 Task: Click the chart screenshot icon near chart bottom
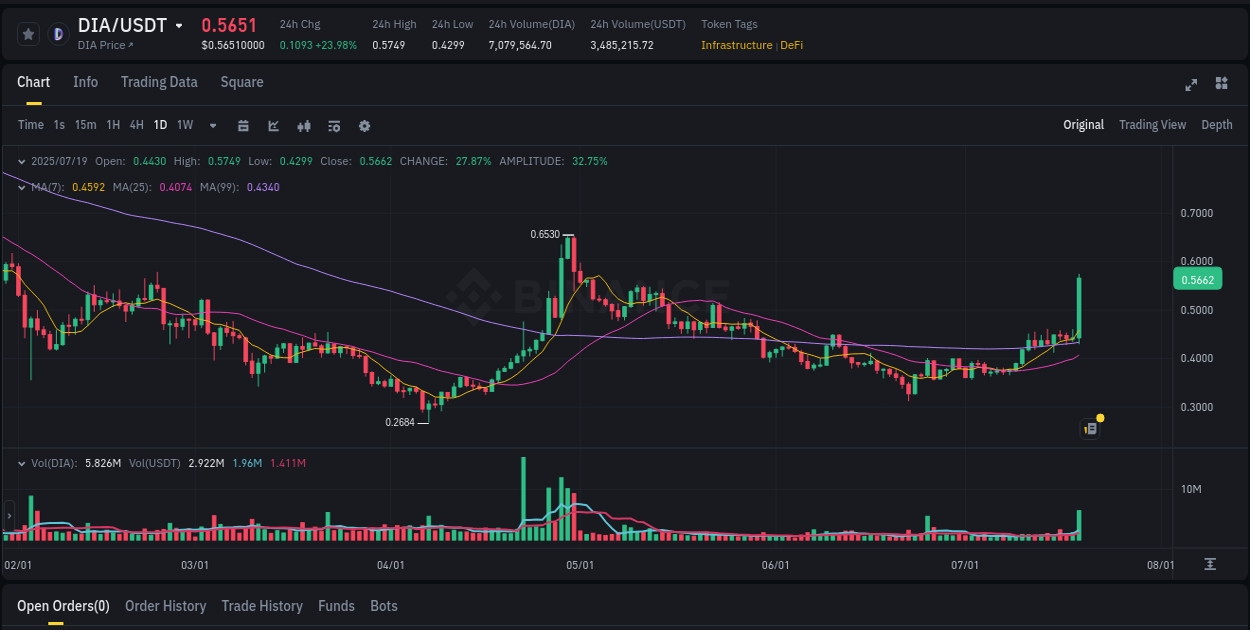[x=1089, y=428]
